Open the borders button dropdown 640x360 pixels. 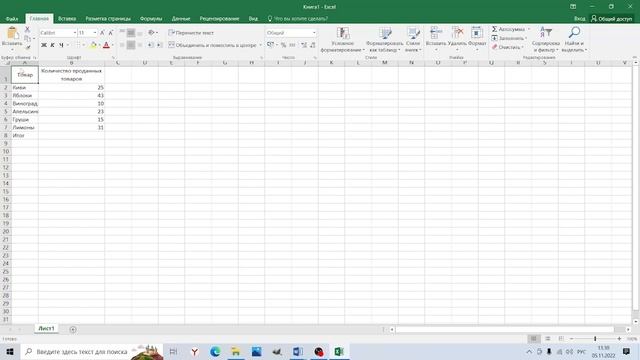(x=84, y=45)
